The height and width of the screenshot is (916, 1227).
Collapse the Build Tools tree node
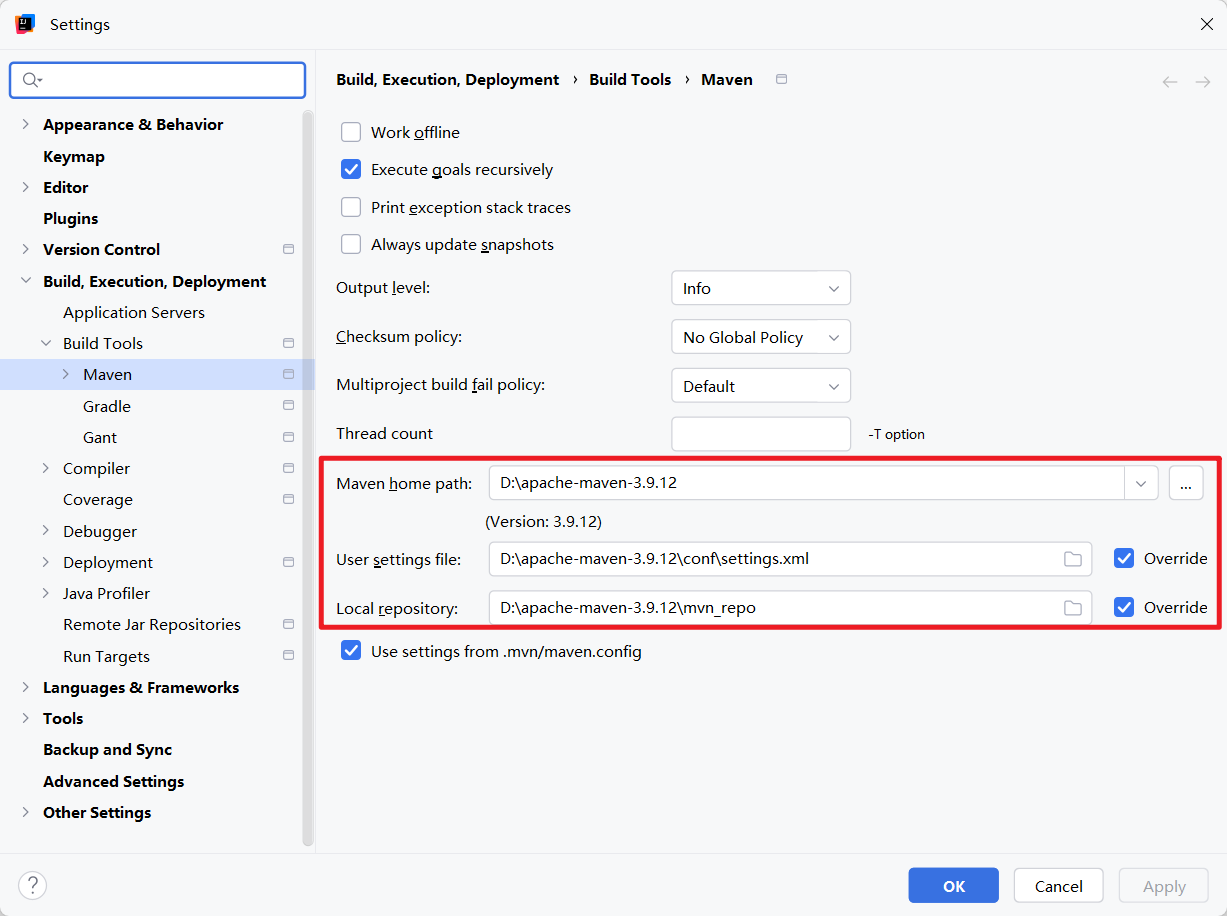pyautogui.click(x=46, y=343)
